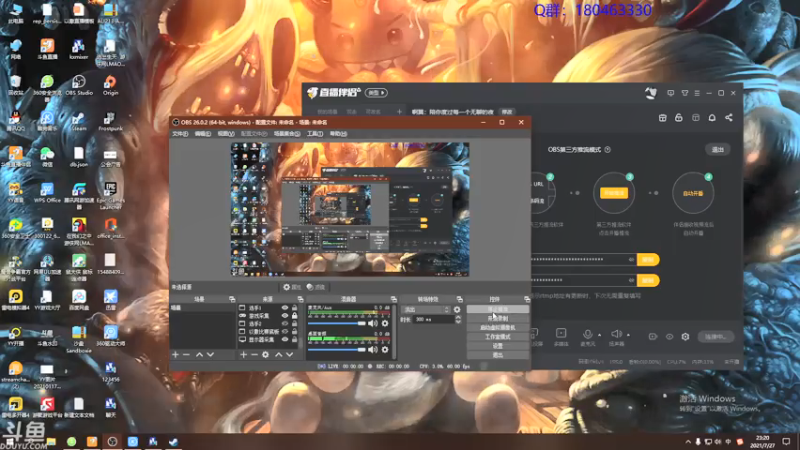Remove the scene with the Scenes minus icon

tap(186, 355)
